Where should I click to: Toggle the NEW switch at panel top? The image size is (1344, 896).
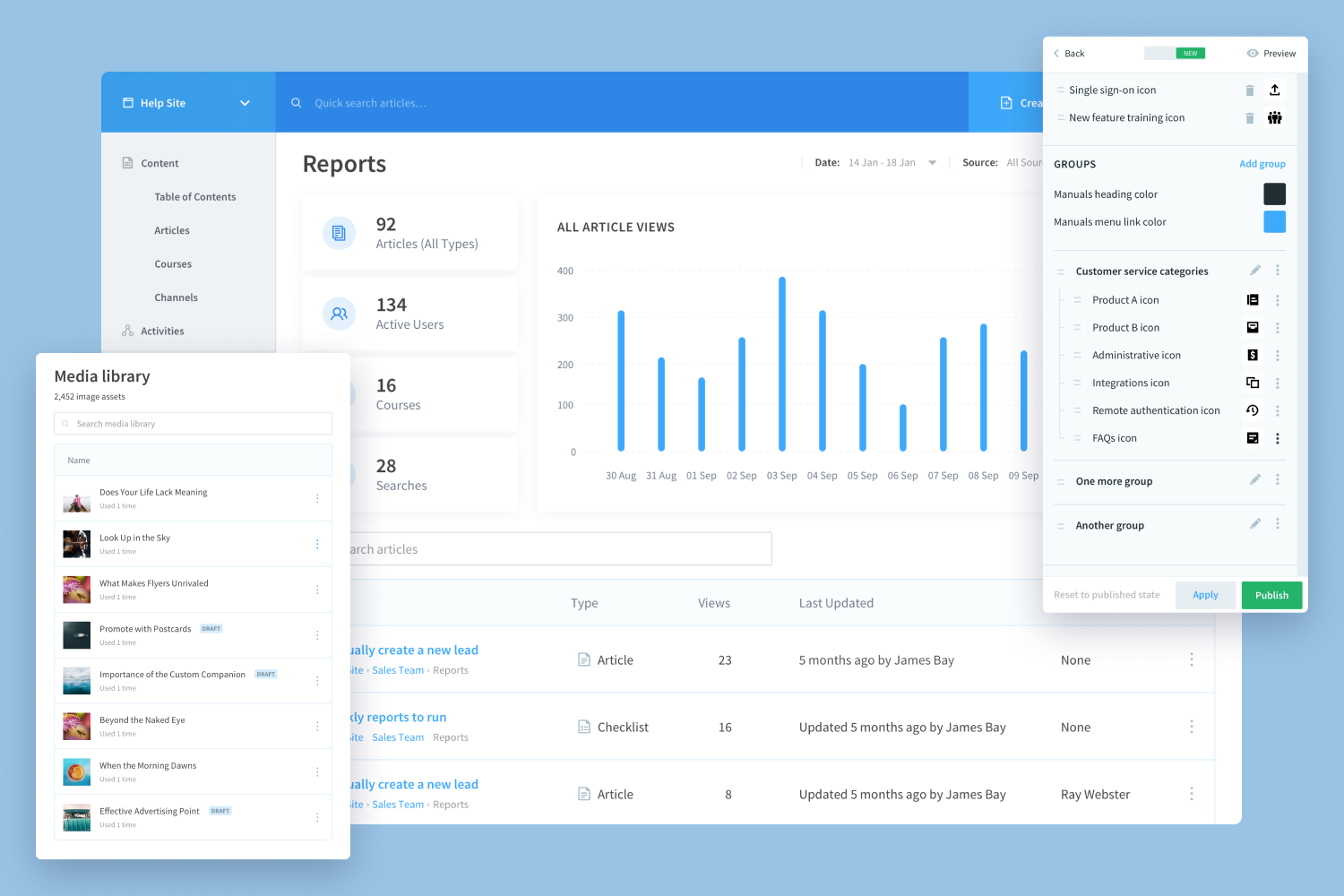1175,53
